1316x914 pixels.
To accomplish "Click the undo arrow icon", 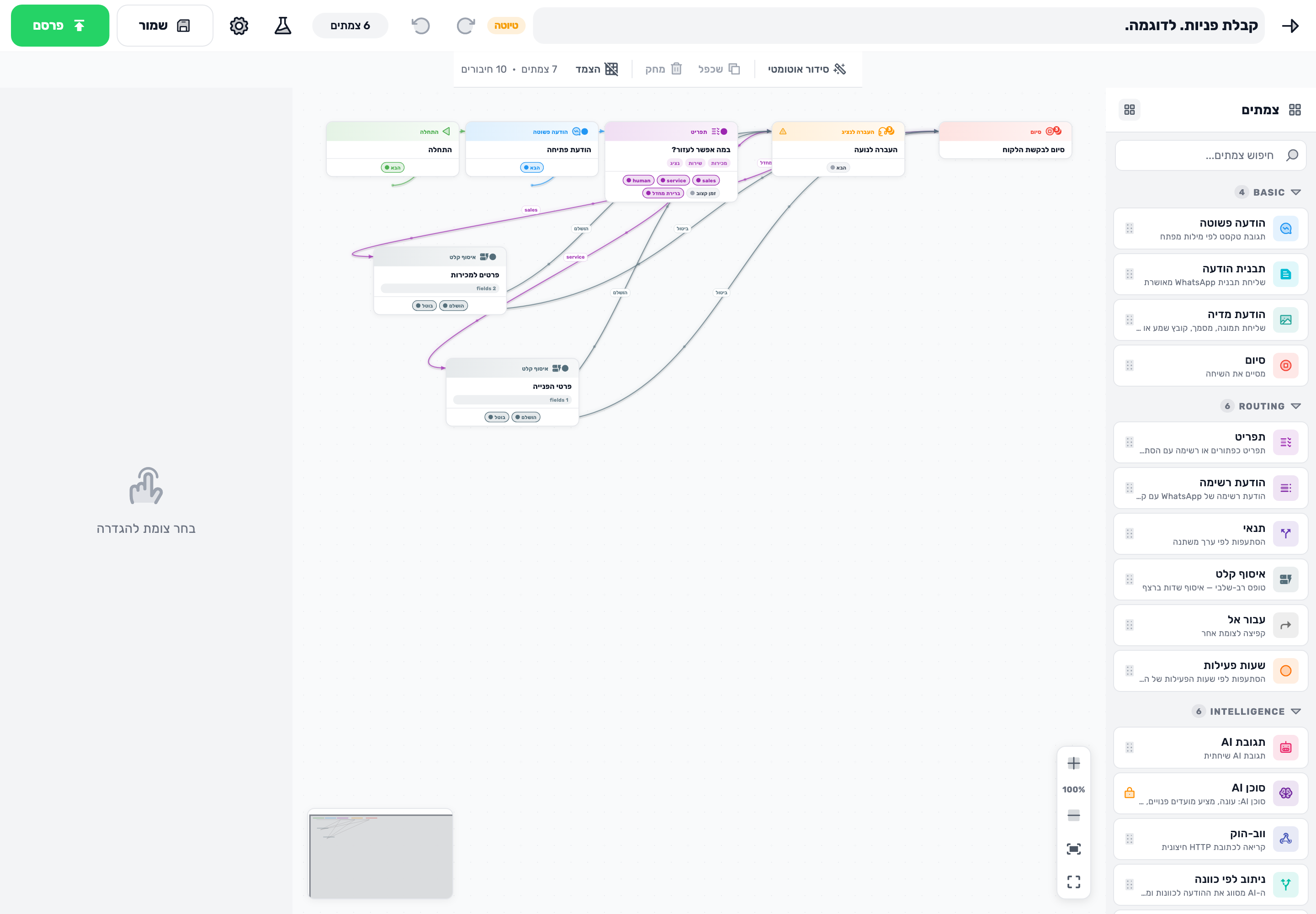I will point(421,26).
